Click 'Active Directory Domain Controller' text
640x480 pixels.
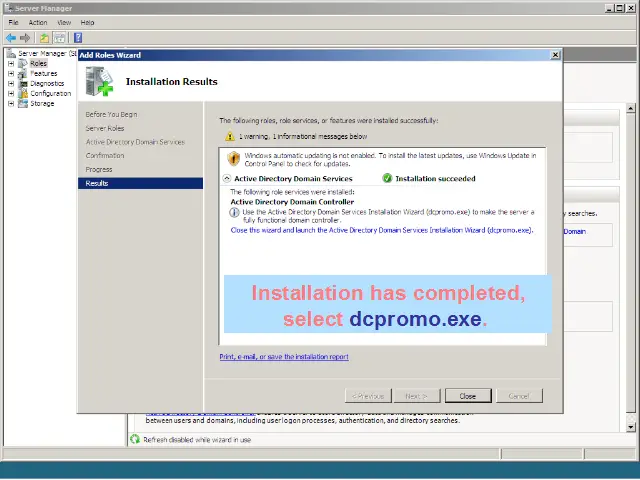292,202
